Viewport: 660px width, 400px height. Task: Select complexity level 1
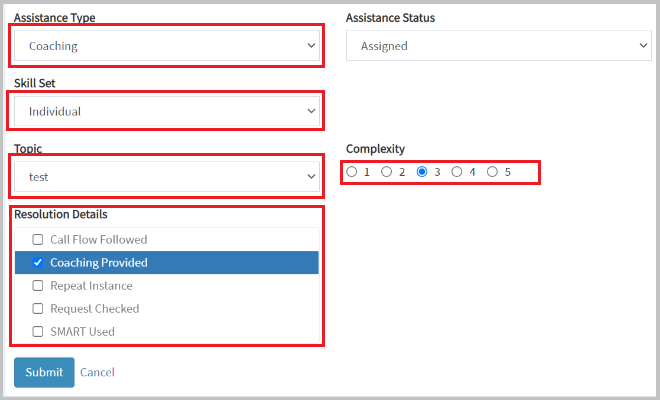click(351, 172)
